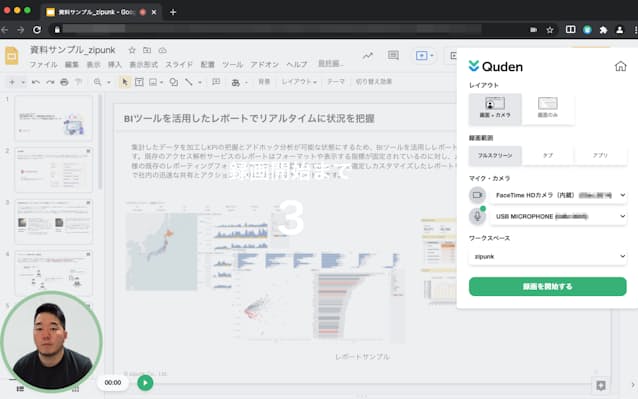638x399 pixels.
Task: Open the ファイル menu
Action: coord(44,64)
